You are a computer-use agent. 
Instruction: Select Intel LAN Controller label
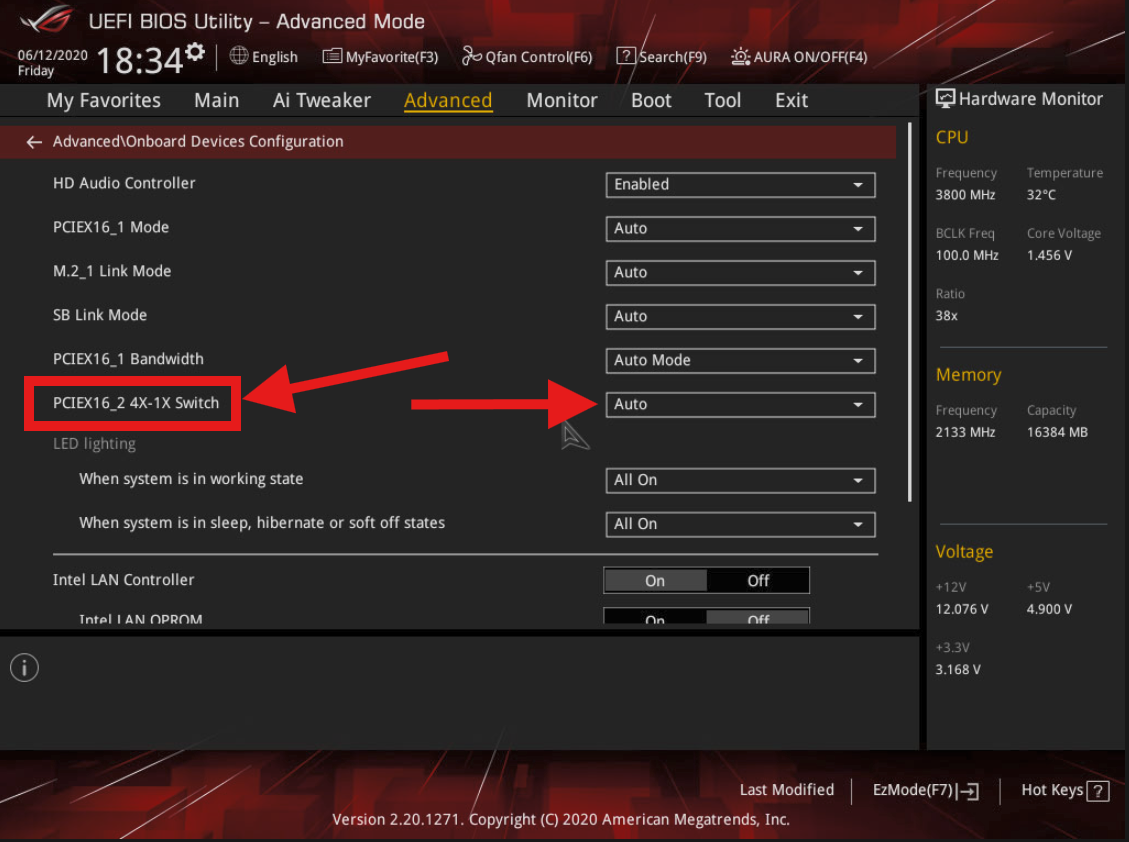point(123,580)
